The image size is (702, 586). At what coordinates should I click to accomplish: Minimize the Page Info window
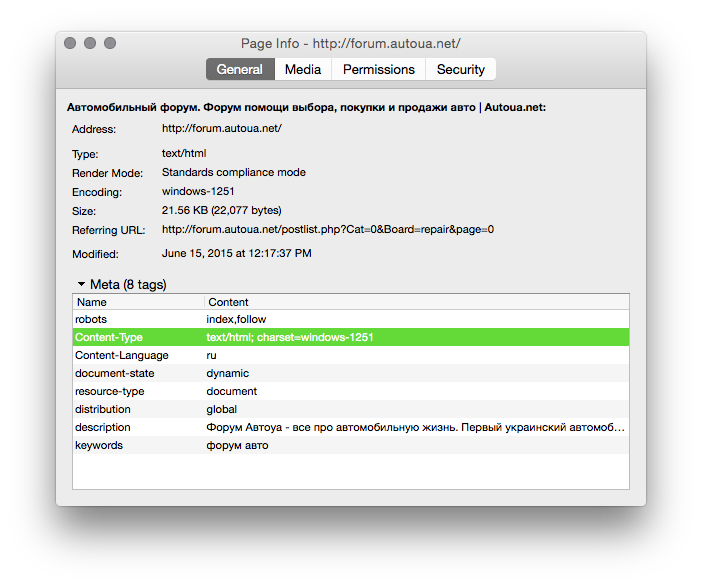[90, 43]
